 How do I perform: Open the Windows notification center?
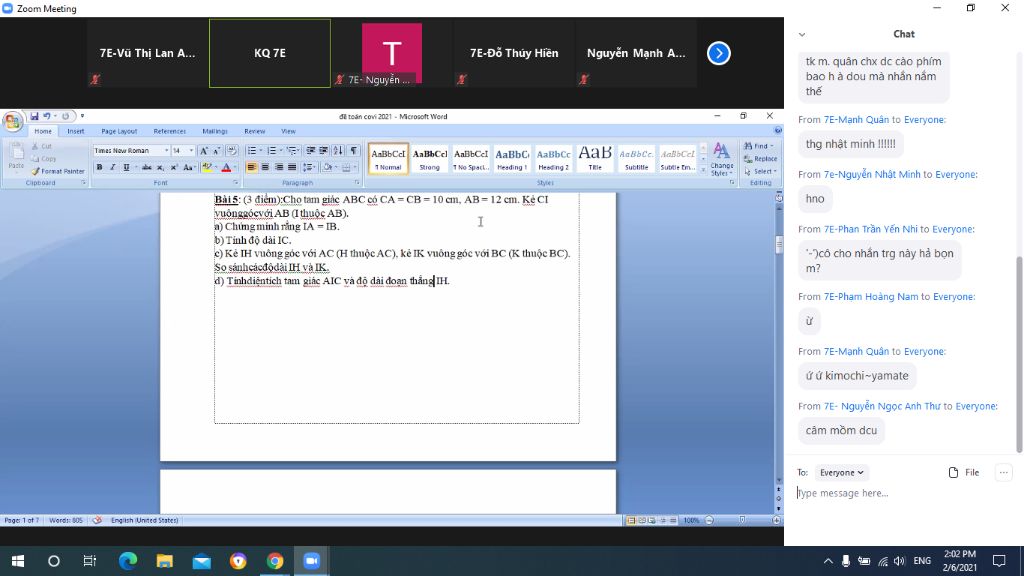coord(999,561)
